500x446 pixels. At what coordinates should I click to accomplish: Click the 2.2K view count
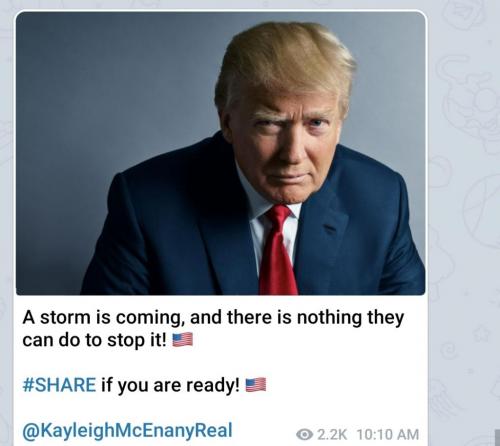click(x=332, y=434)
